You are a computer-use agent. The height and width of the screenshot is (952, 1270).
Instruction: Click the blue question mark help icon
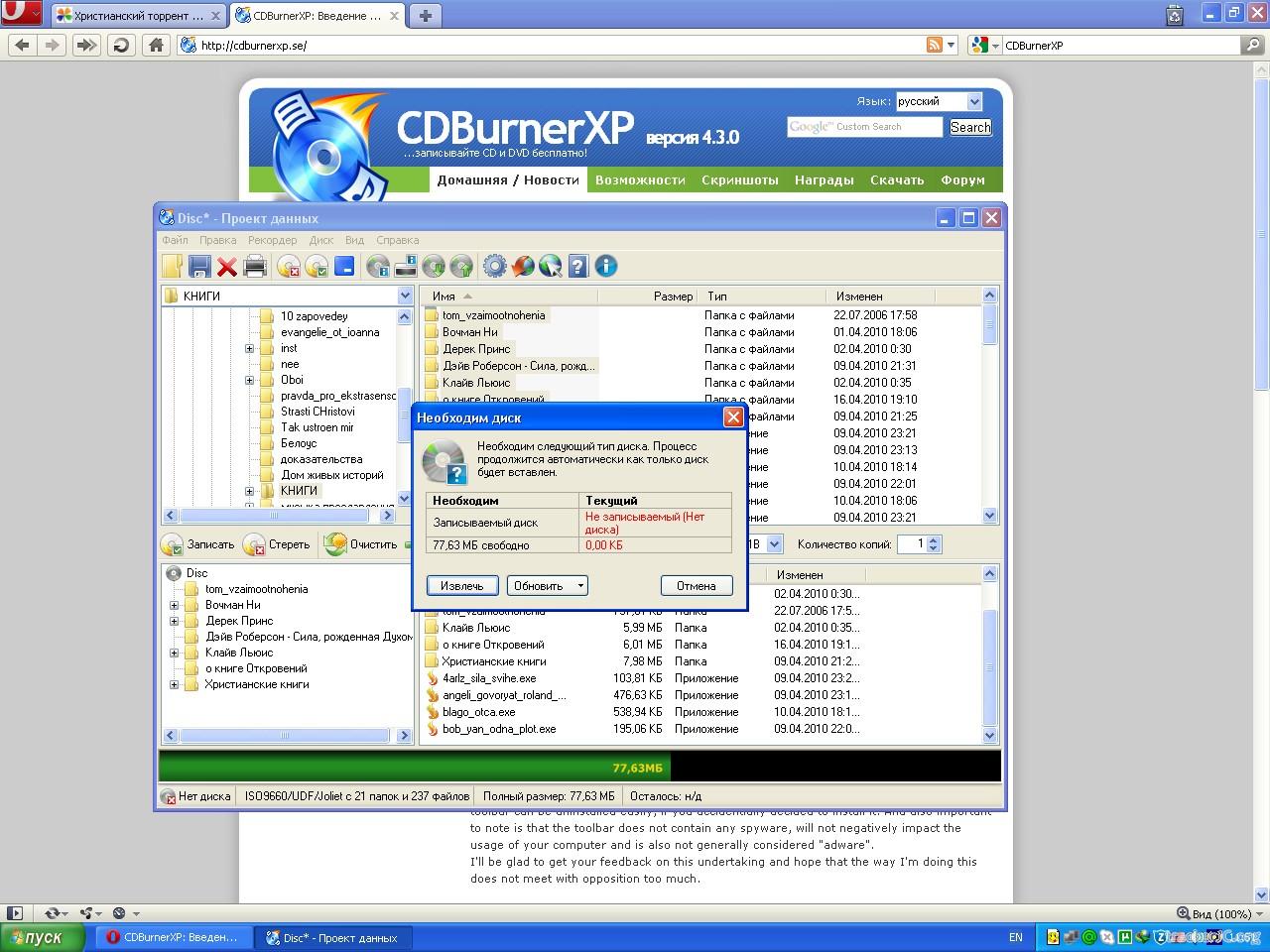point(578,266)
